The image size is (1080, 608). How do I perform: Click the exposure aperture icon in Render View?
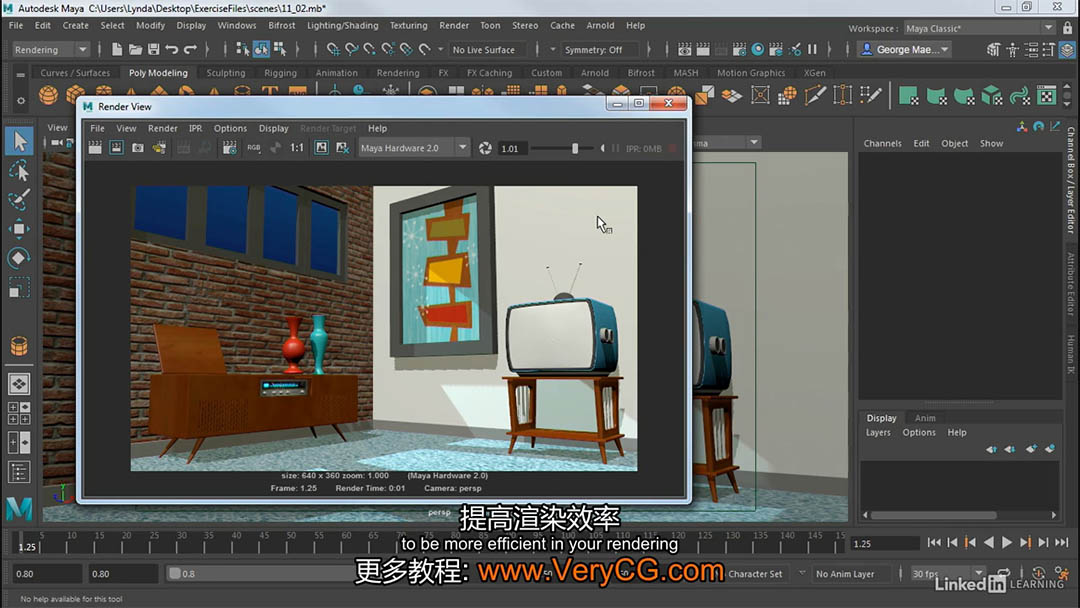click(x=485, y=148)
